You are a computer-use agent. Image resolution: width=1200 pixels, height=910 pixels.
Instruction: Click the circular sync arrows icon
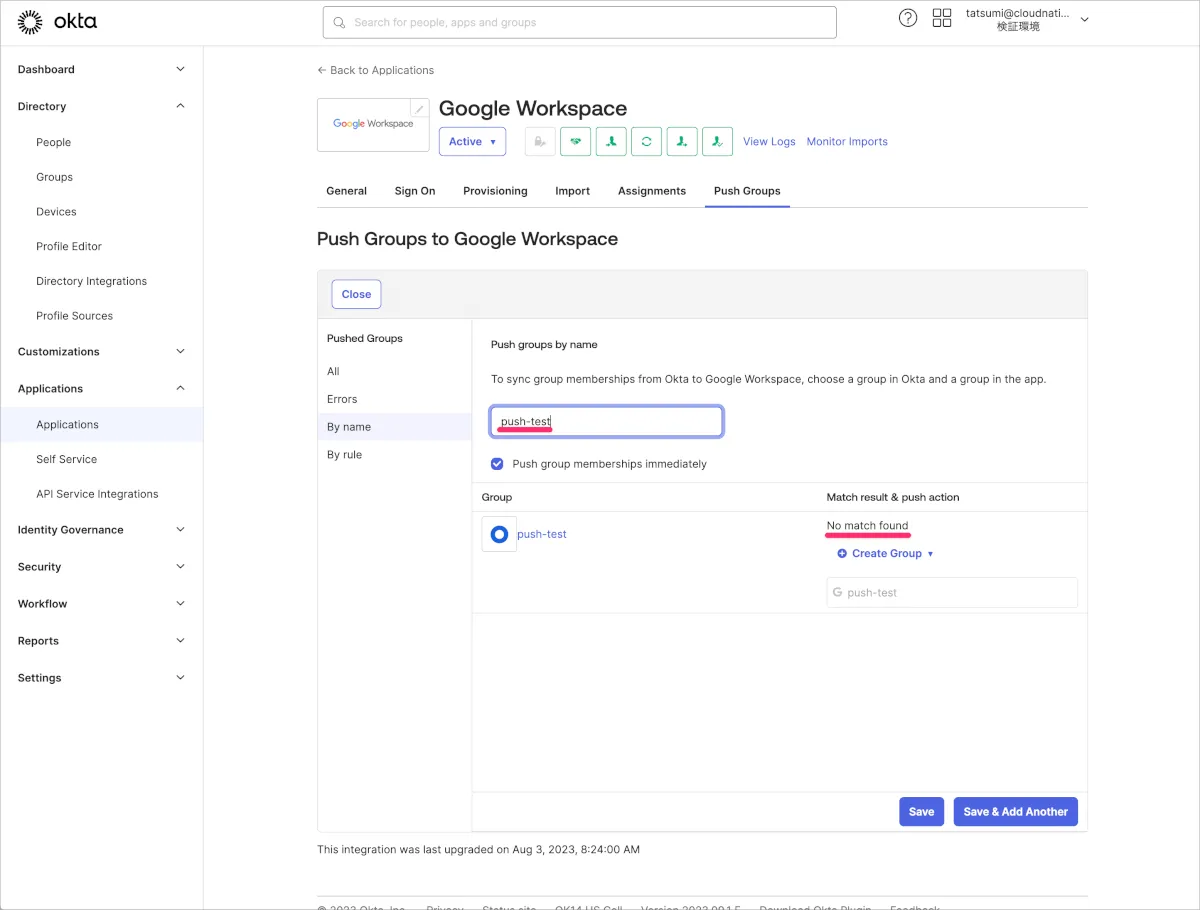(646, 142)
